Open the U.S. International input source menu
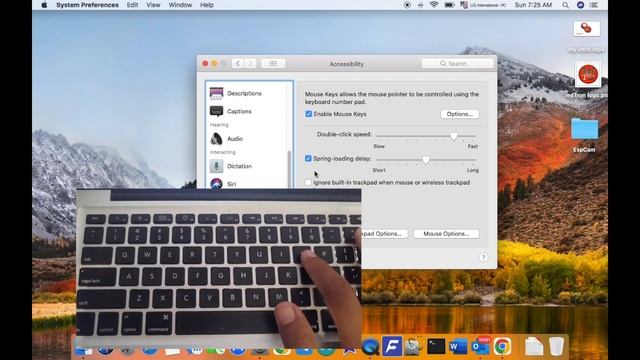 483,5
